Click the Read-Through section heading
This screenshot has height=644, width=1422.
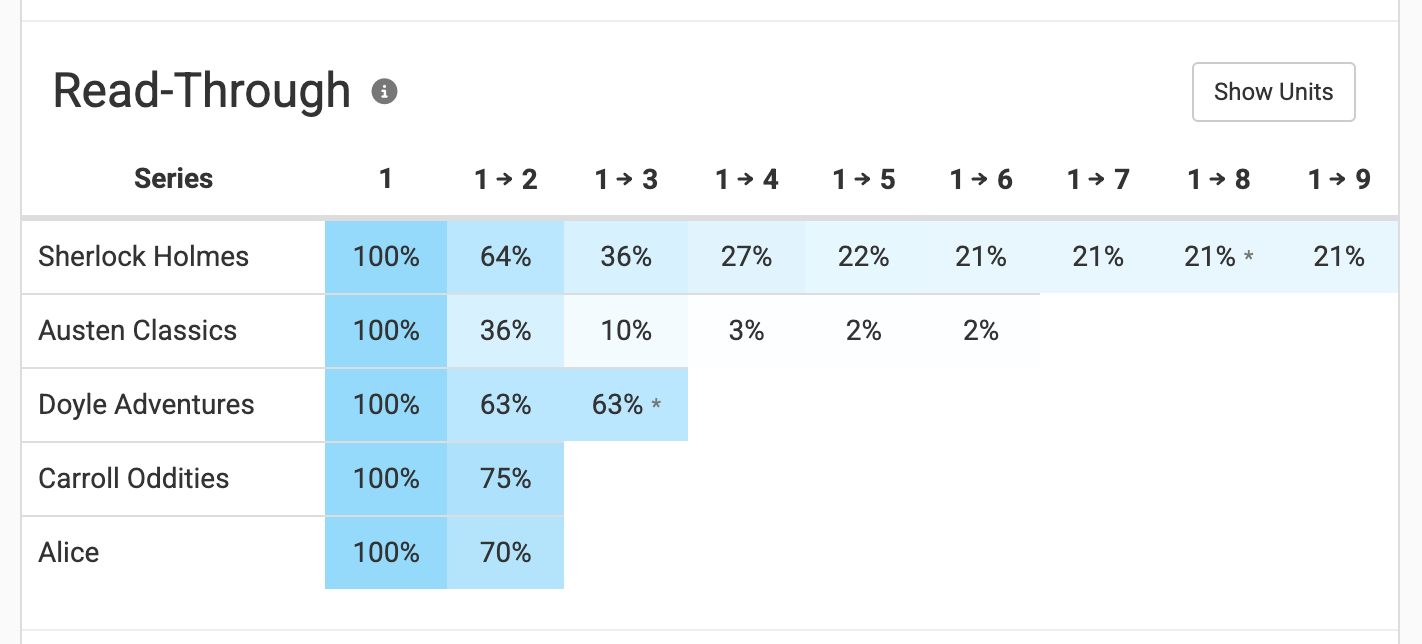pyautogui.click(x=201, y=91)
